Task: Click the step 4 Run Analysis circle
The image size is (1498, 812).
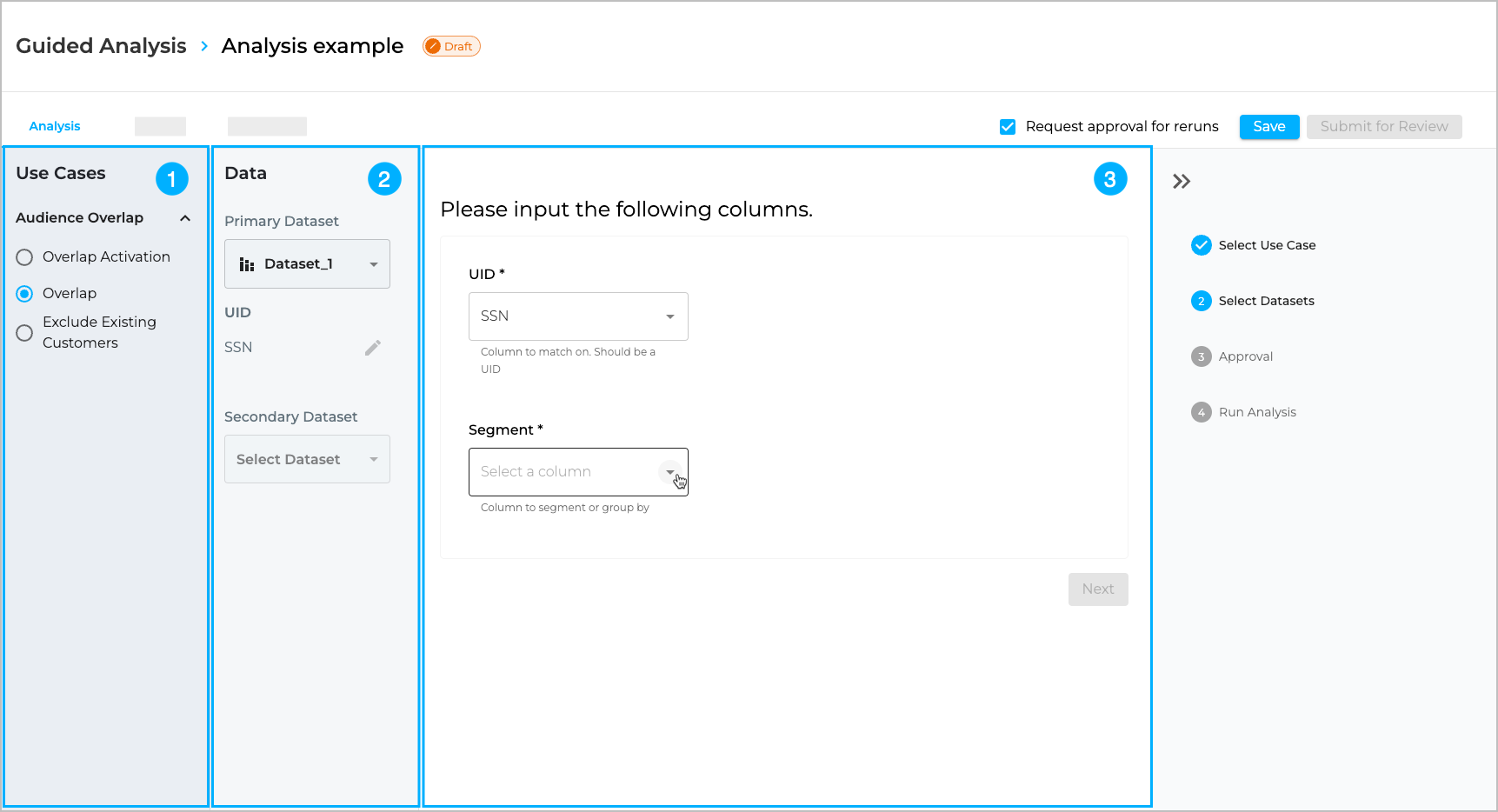Action: coord(1201,412)
